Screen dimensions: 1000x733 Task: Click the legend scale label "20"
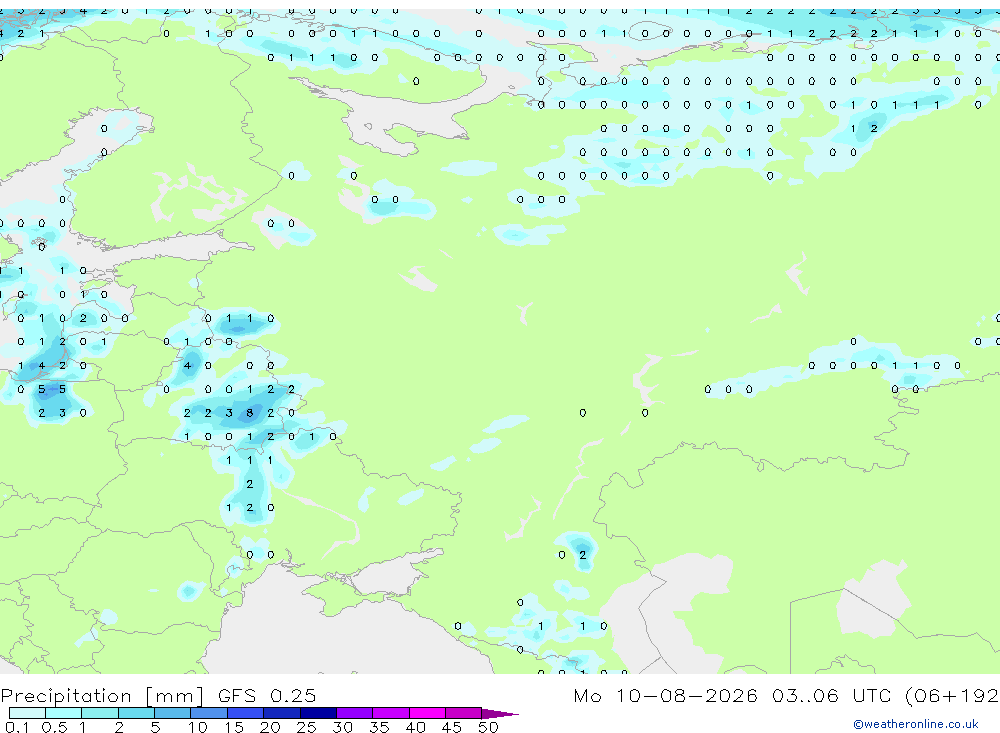tap(270, 727)
